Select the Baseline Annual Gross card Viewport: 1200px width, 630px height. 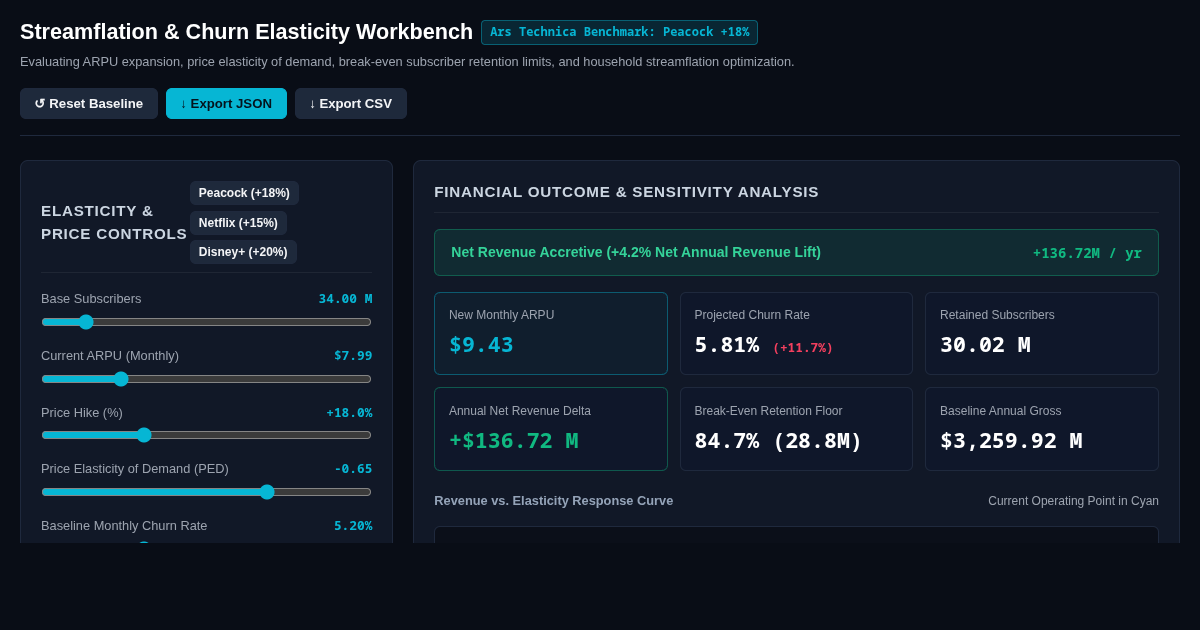click(1042, 429)
